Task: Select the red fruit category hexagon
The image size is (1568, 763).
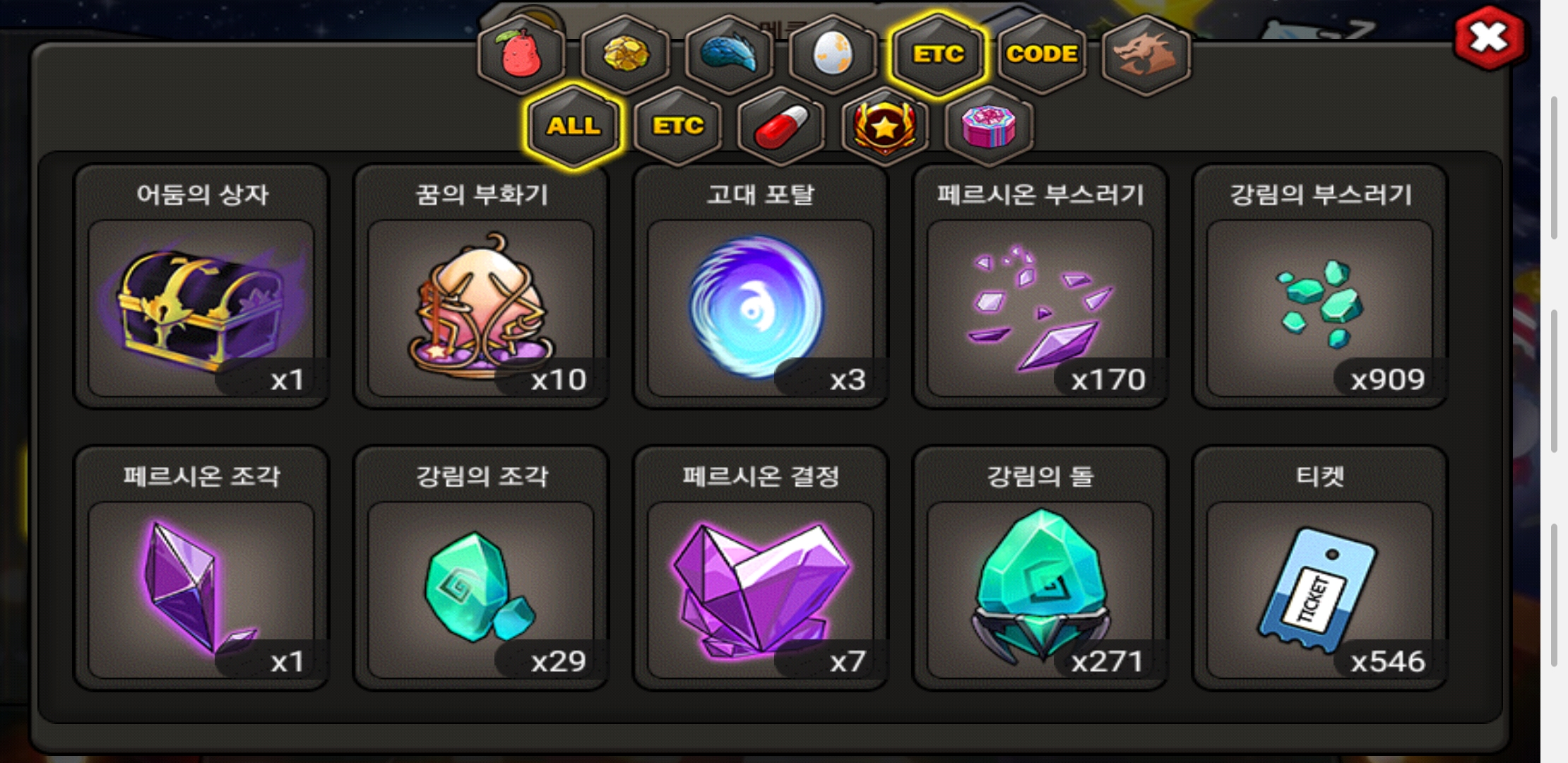Action: 521,54
